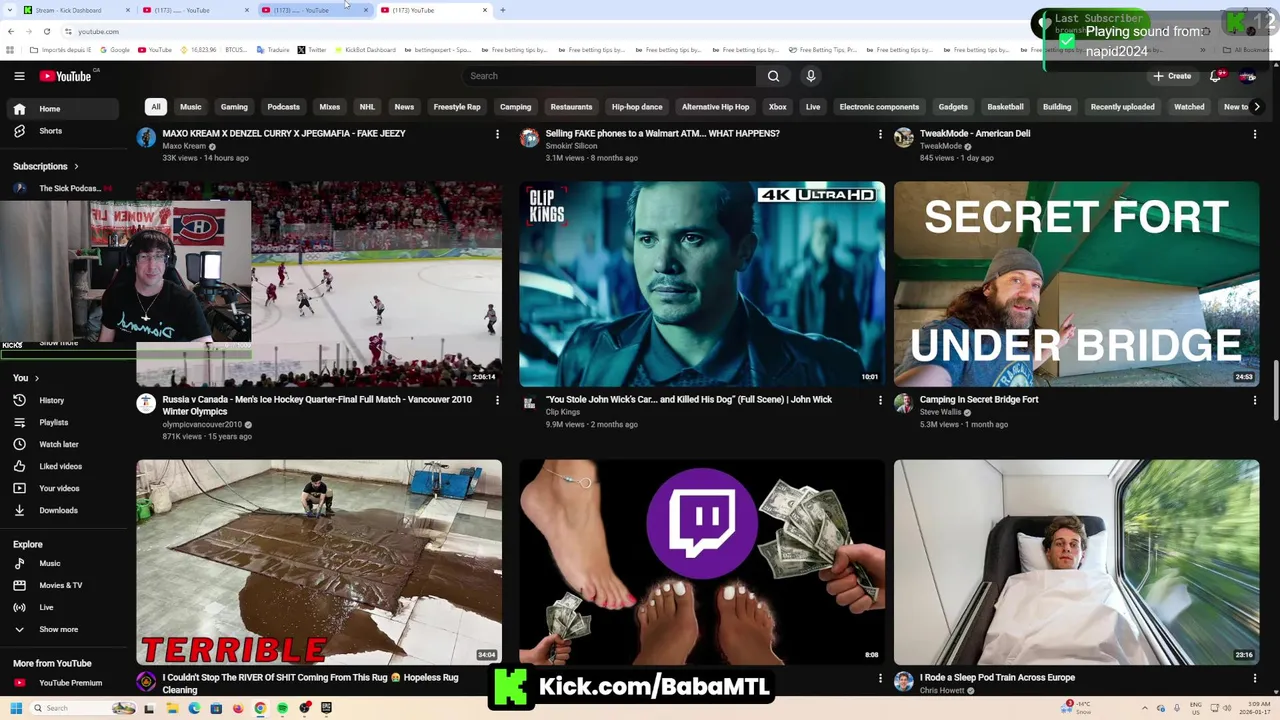Play the Secret Fort Under Bridge thumbnail
The height and width of the screenshot is (720, 1280).
[1076, 284]
